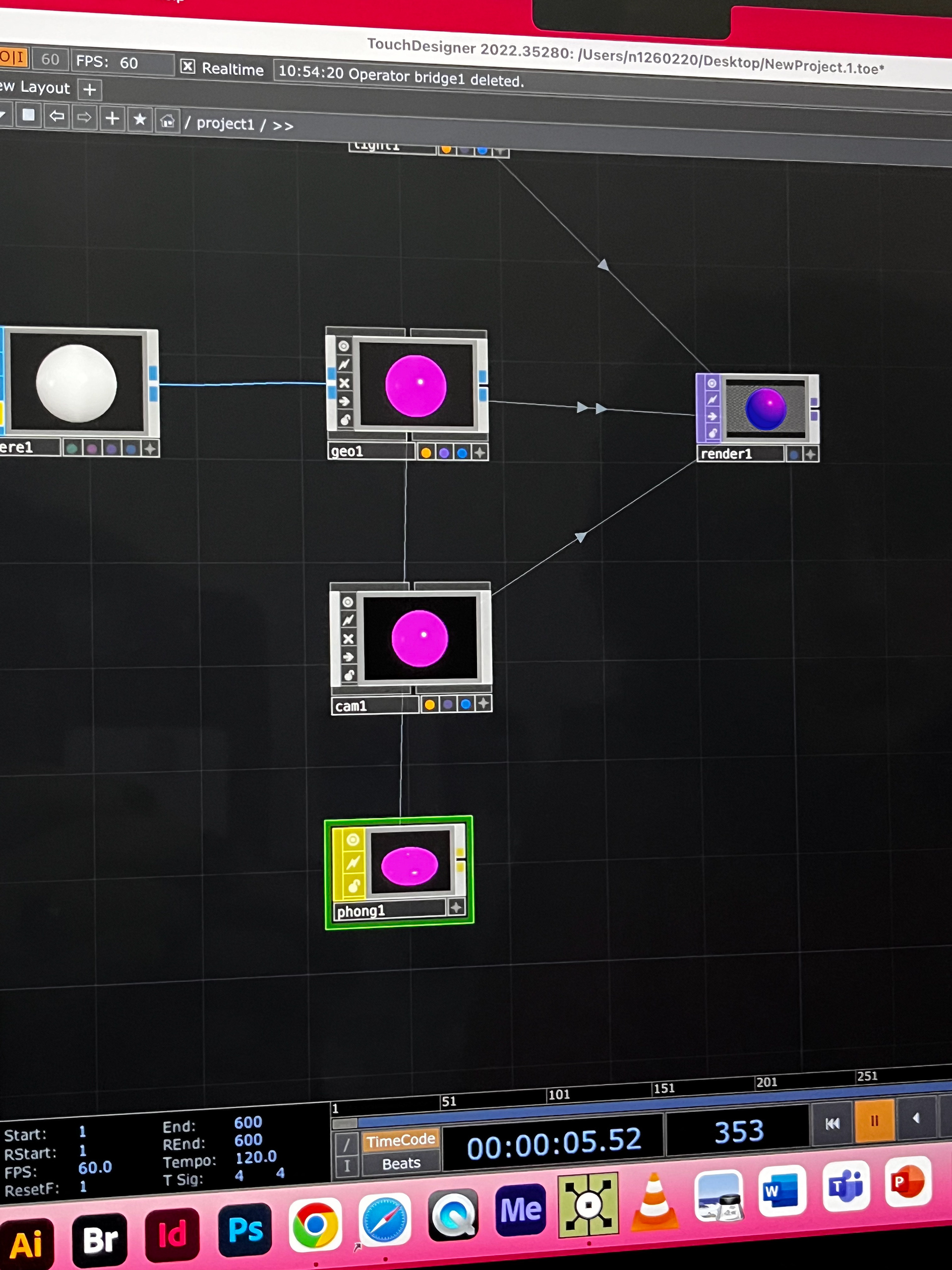Select TimeCode display mode
Image resolution: width=952 pixels, height=1270 pixels.
point(401,1140)
